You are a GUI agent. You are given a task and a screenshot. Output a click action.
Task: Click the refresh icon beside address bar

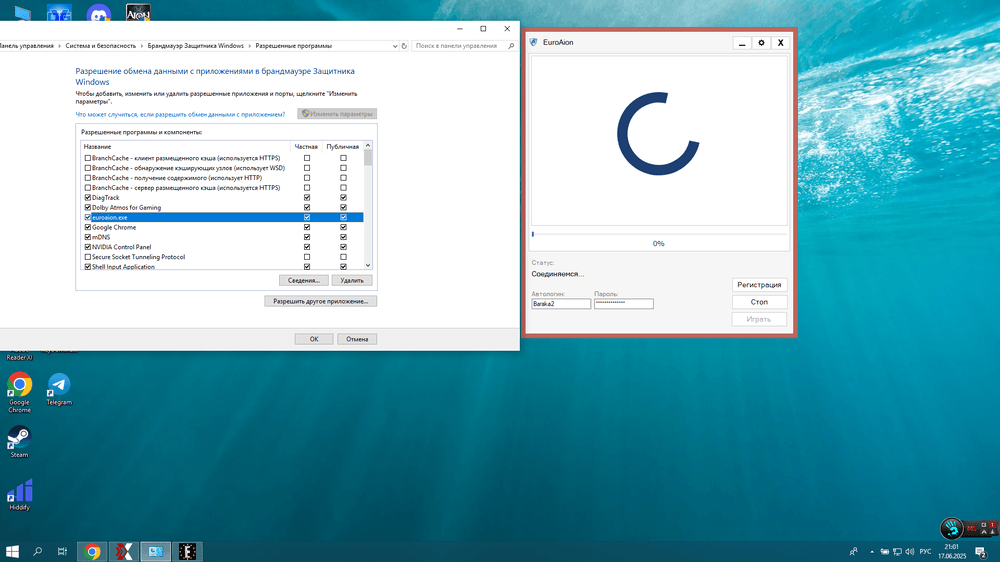(403, 45)
